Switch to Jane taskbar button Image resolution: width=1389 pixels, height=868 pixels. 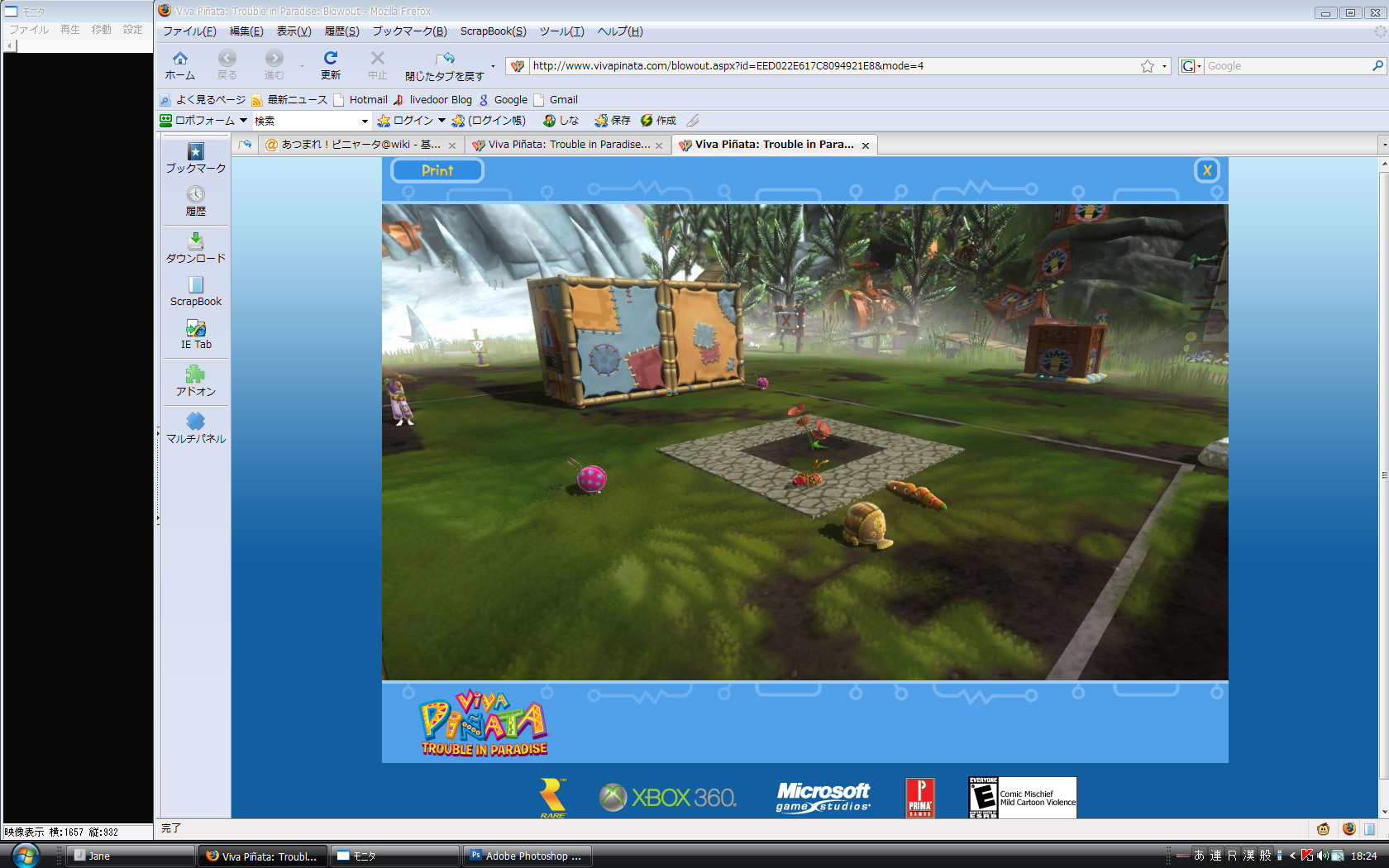(x=130, y=856)
